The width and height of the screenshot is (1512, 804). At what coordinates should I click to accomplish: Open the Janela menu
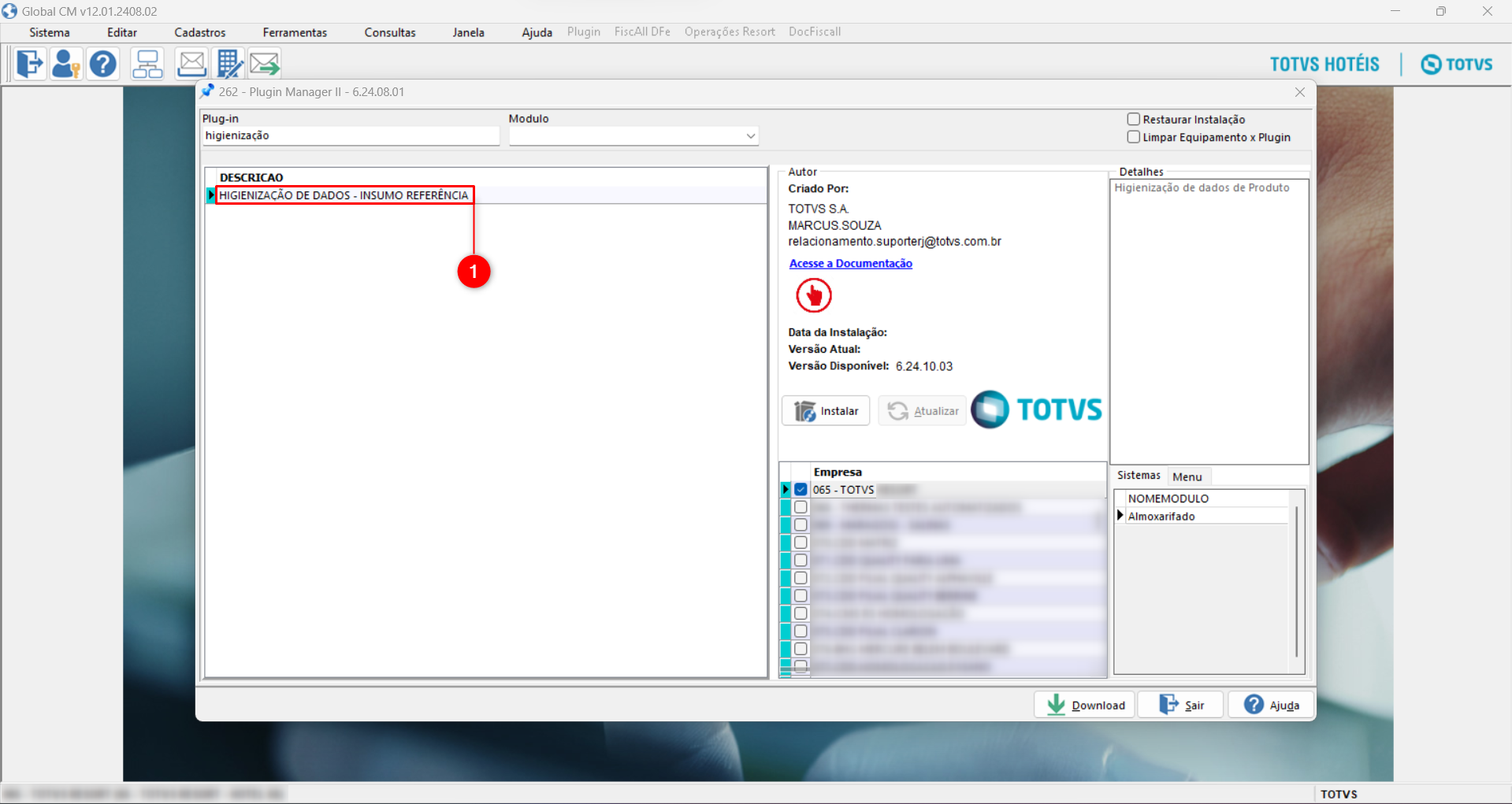pyautogui.click(x=469, y=32)
